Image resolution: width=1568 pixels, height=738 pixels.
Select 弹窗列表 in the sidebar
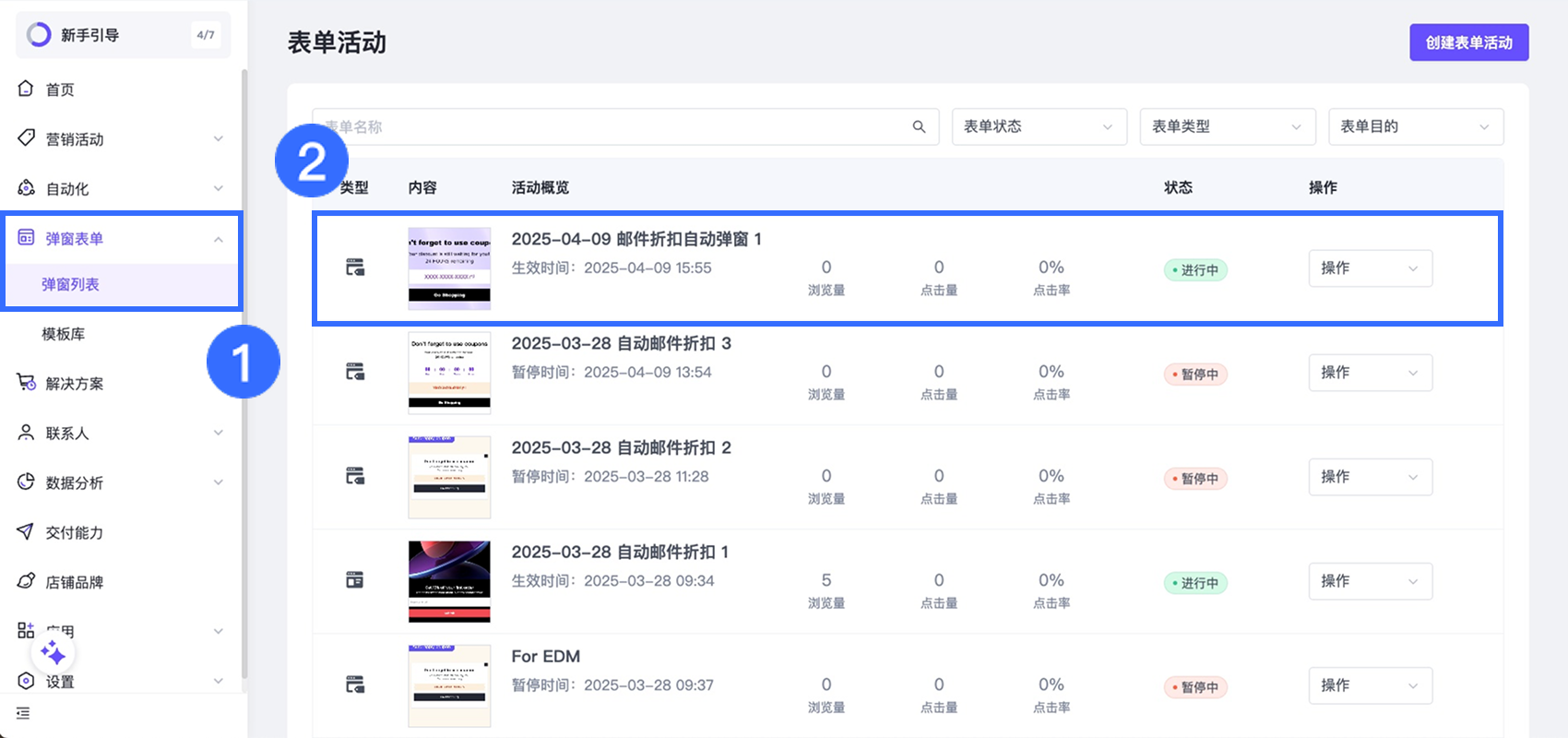point(70,285)
